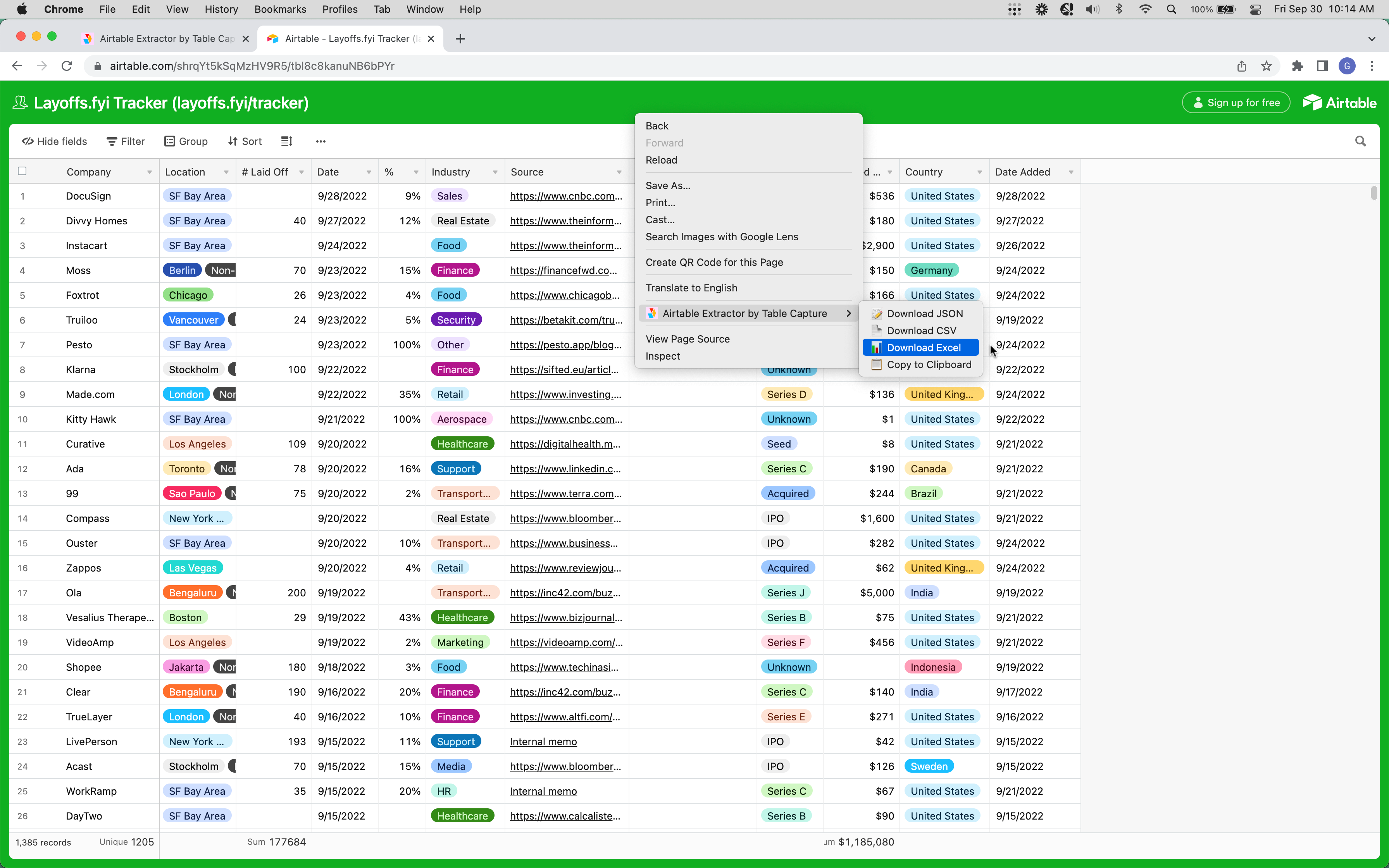Open the Apple menu
This screenshot has width=1389, height=868.
[x=22, y=9]
